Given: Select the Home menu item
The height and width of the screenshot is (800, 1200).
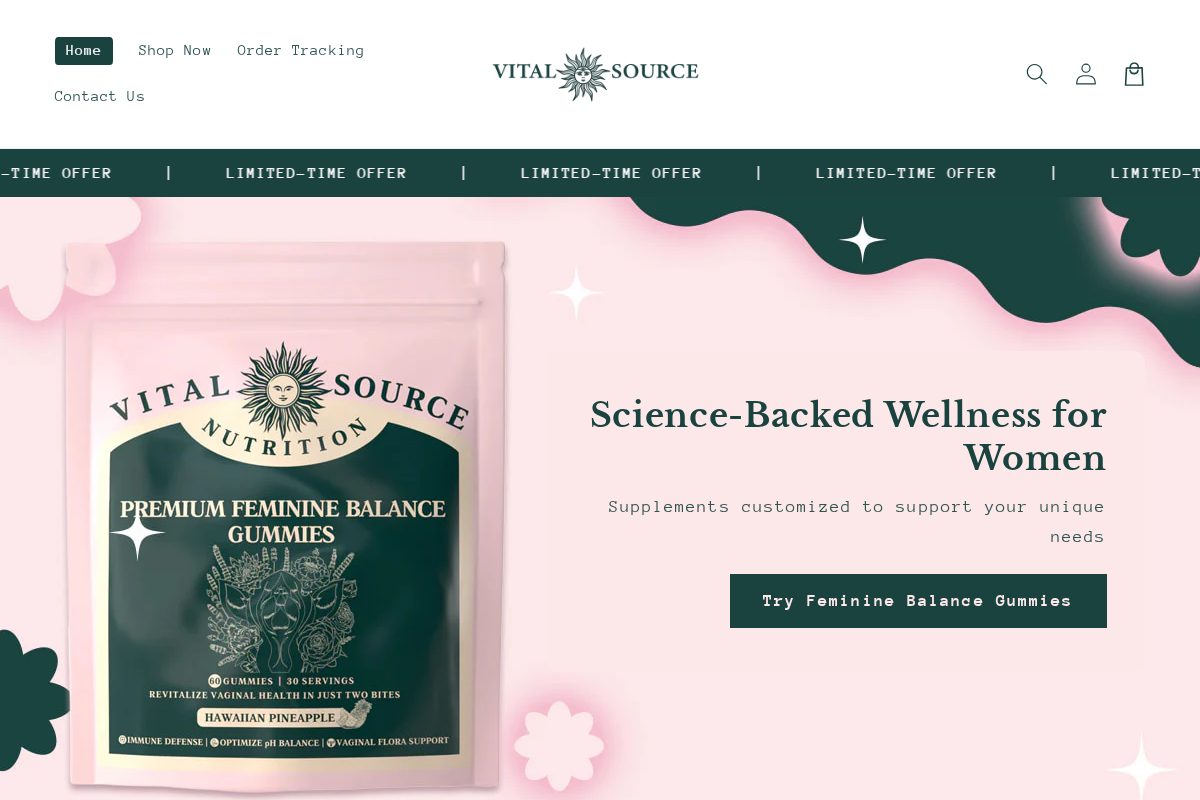Looking at the screenshot, I should pyautogui.click(x=84, y=51).
